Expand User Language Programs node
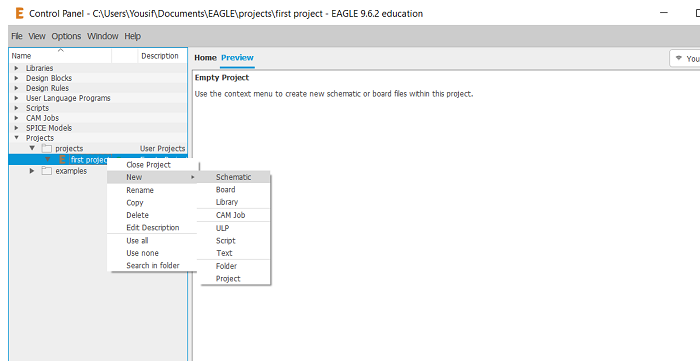700x361 pixels. [17, 98]
